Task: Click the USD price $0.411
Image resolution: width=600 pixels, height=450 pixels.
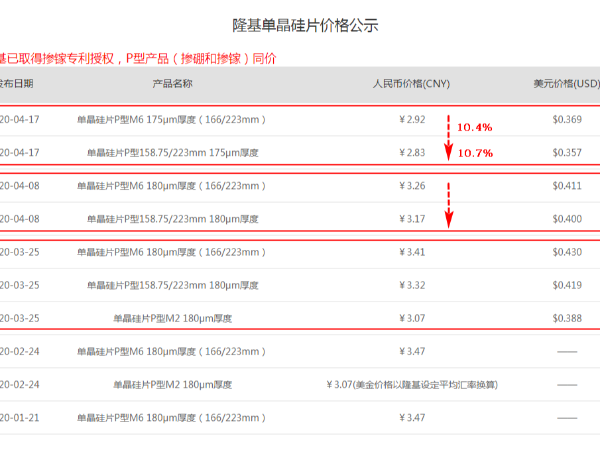Action: click(567, 186)
